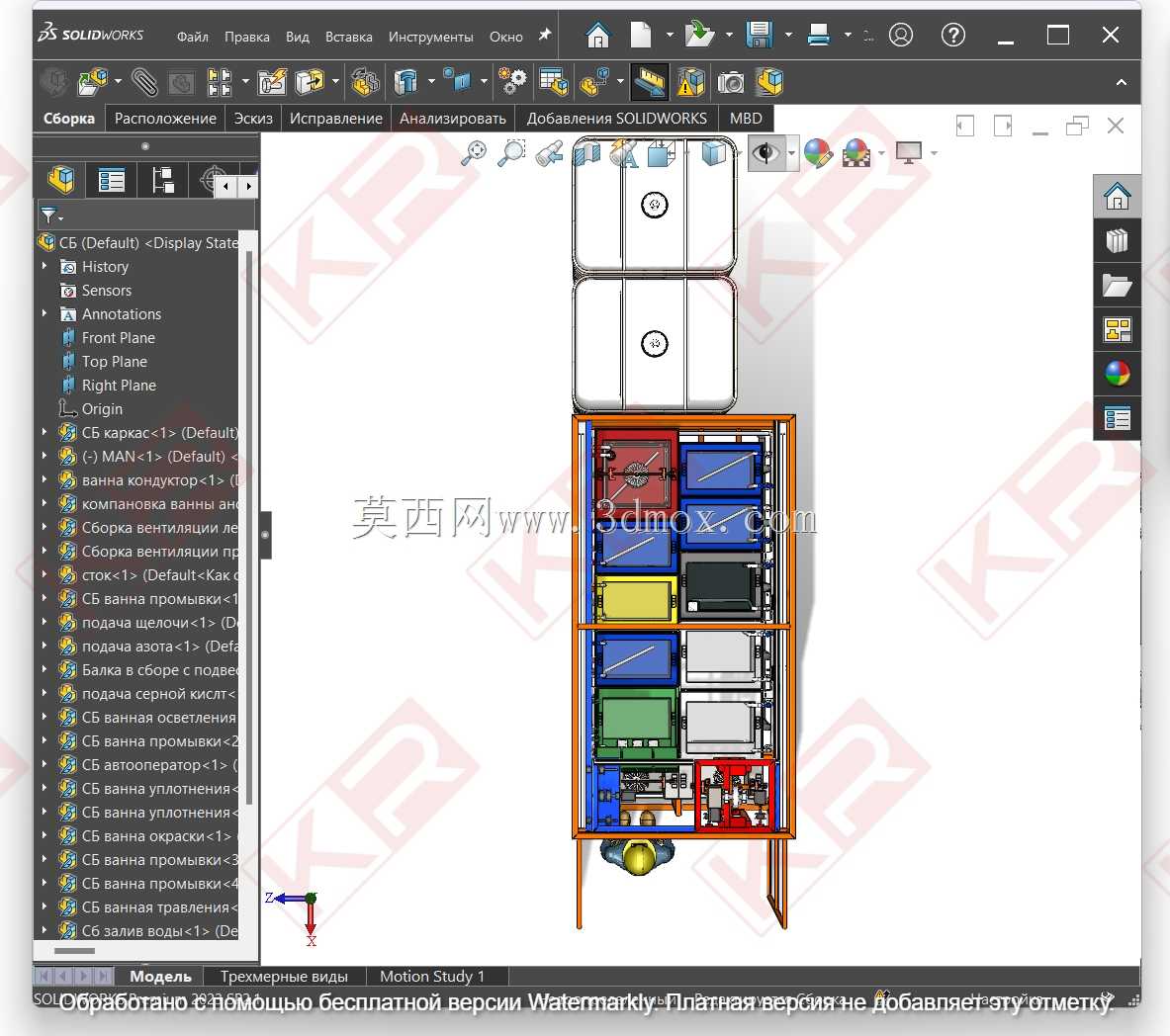Click the Exploded View icon
This screenshot has height=1036, width=1170.
click(594, 82)
